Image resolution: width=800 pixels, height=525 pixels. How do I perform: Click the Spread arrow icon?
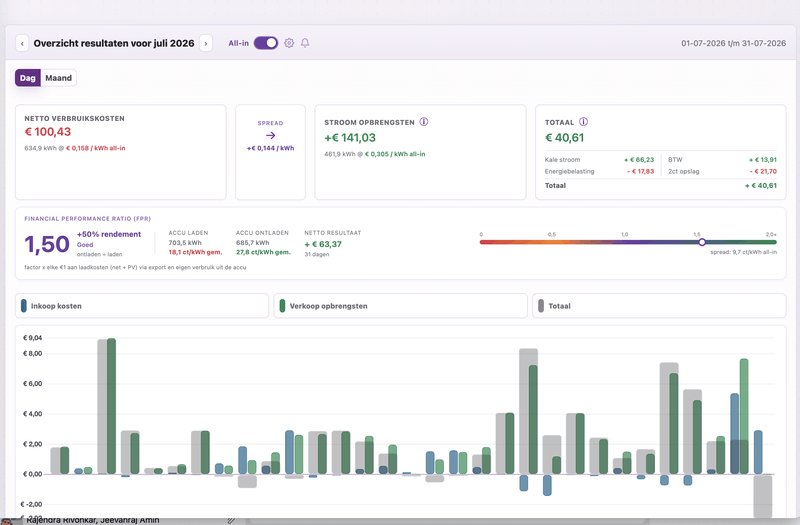click(x=270, y=135)
